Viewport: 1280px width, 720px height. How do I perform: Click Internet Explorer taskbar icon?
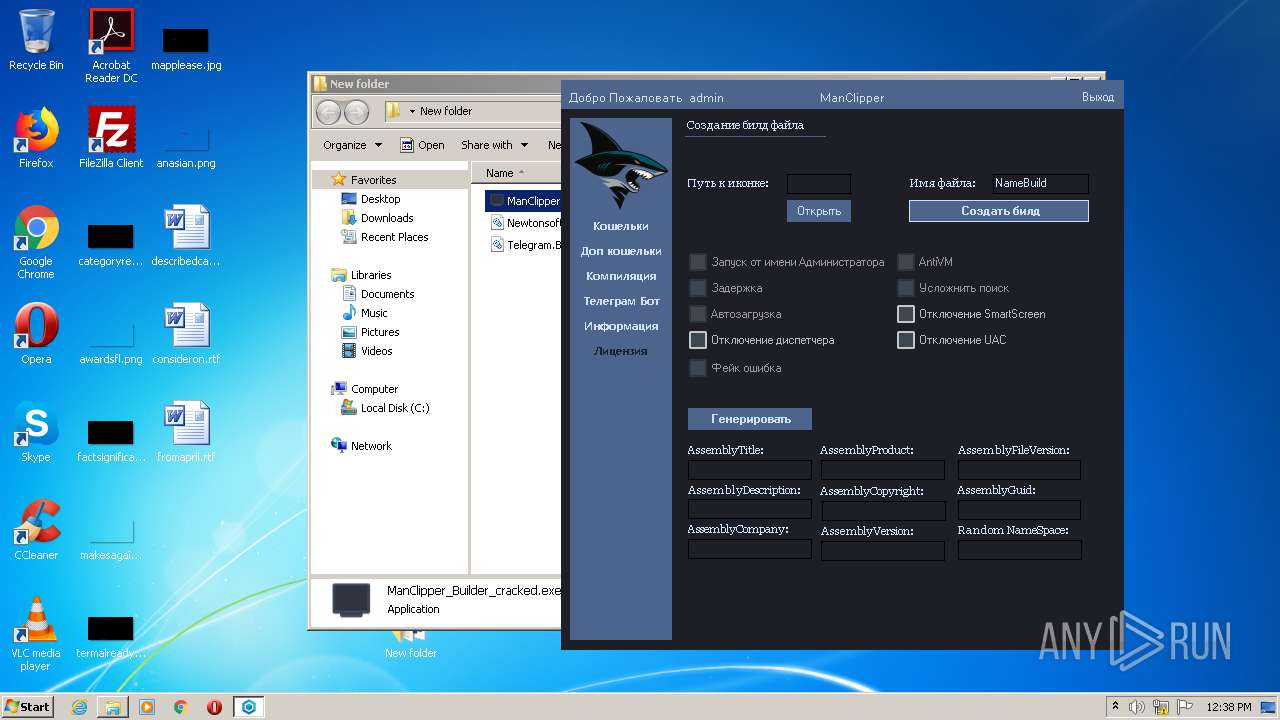(79, 707)
